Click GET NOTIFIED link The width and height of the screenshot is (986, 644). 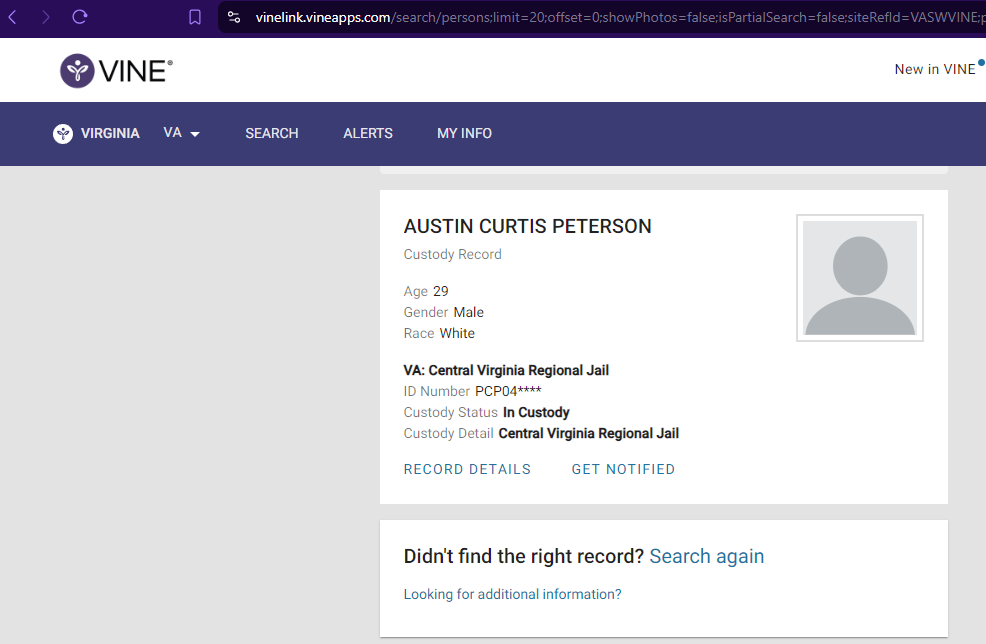(x=623, y=469)
